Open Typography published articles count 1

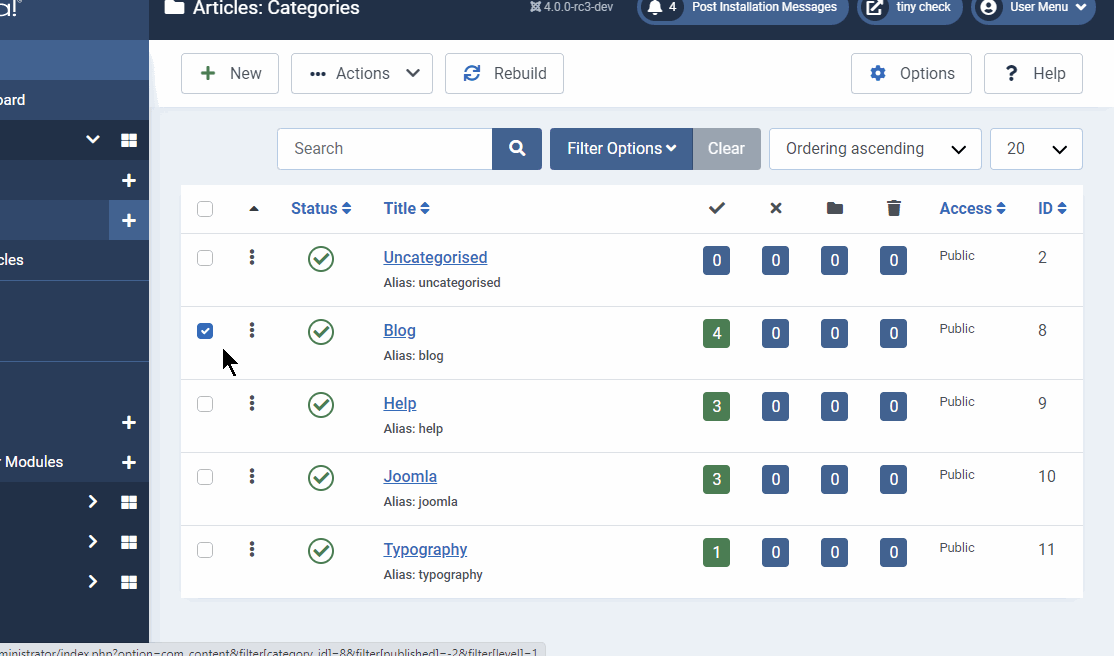(x=716, y=552)
